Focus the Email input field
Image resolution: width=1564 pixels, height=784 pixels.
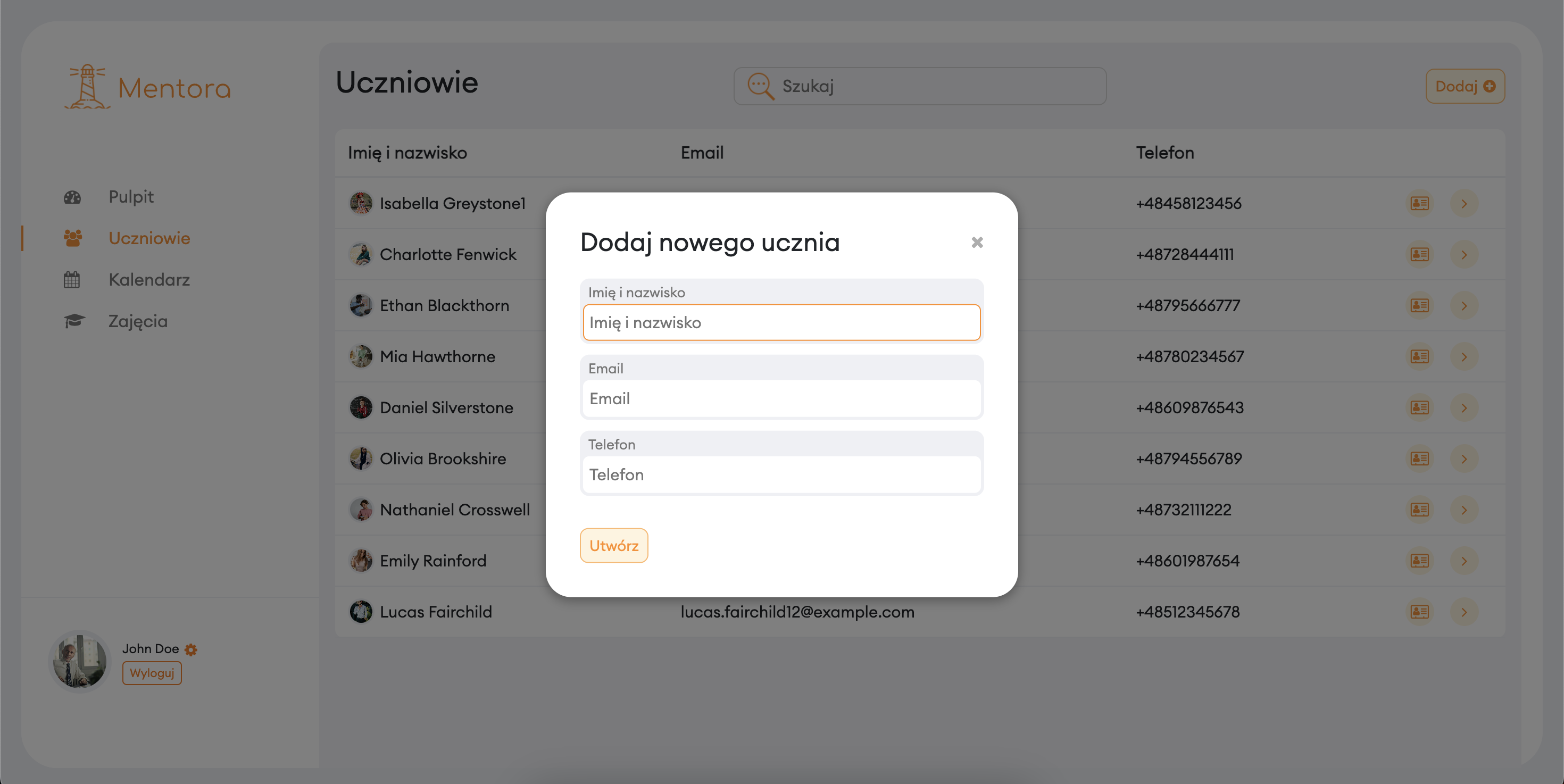[x=781, y=399]
